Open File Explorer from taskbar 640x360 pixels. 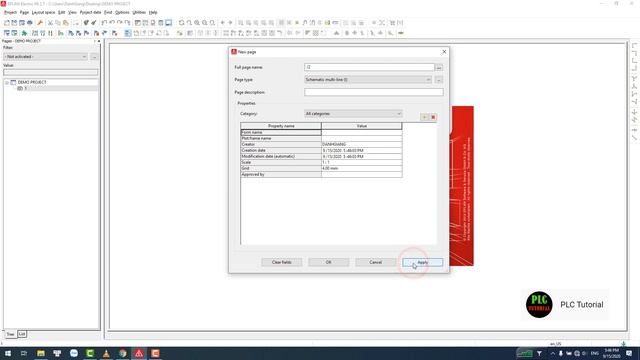[41, 353]
